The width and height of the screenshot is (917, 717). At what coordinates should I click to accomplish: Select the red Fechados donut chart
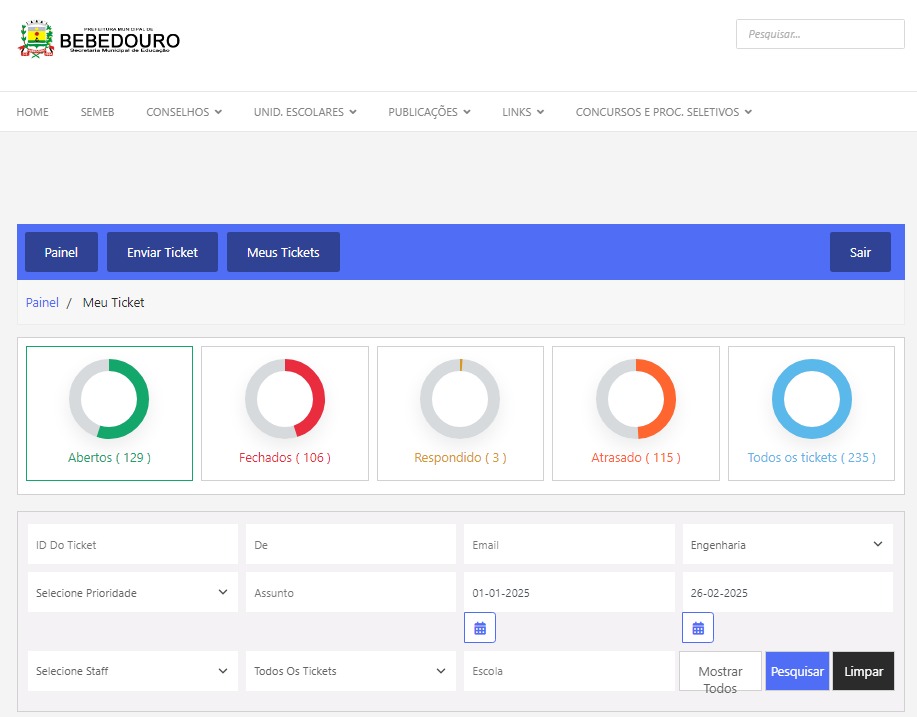[x=285, y=399]
